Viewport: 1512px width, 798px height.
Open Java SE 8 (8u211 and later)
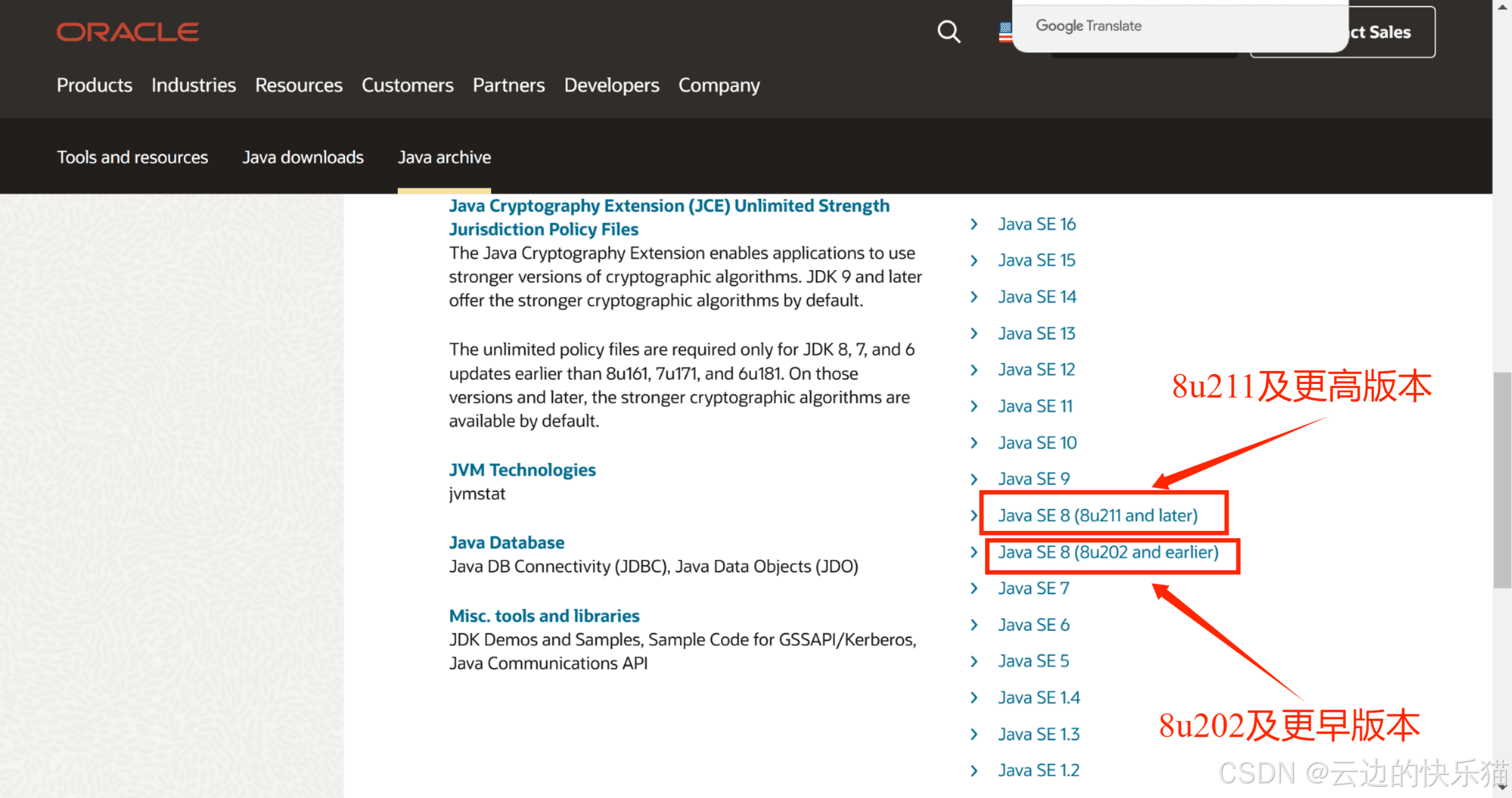click(x=1097, y=516)
